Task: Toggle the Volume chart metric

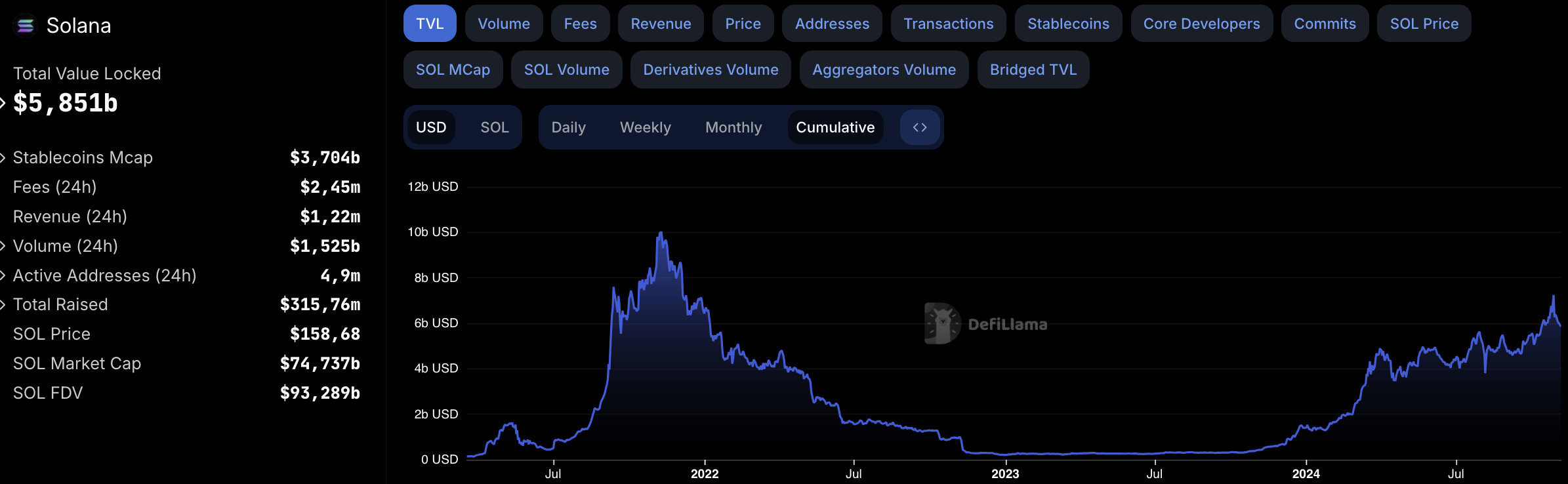Action: (504, 24)
